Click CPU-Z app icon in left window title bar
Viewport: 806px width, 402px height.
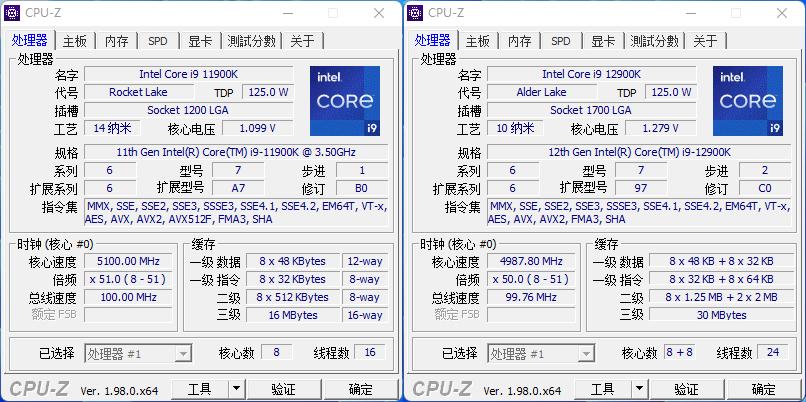(12, 13)
